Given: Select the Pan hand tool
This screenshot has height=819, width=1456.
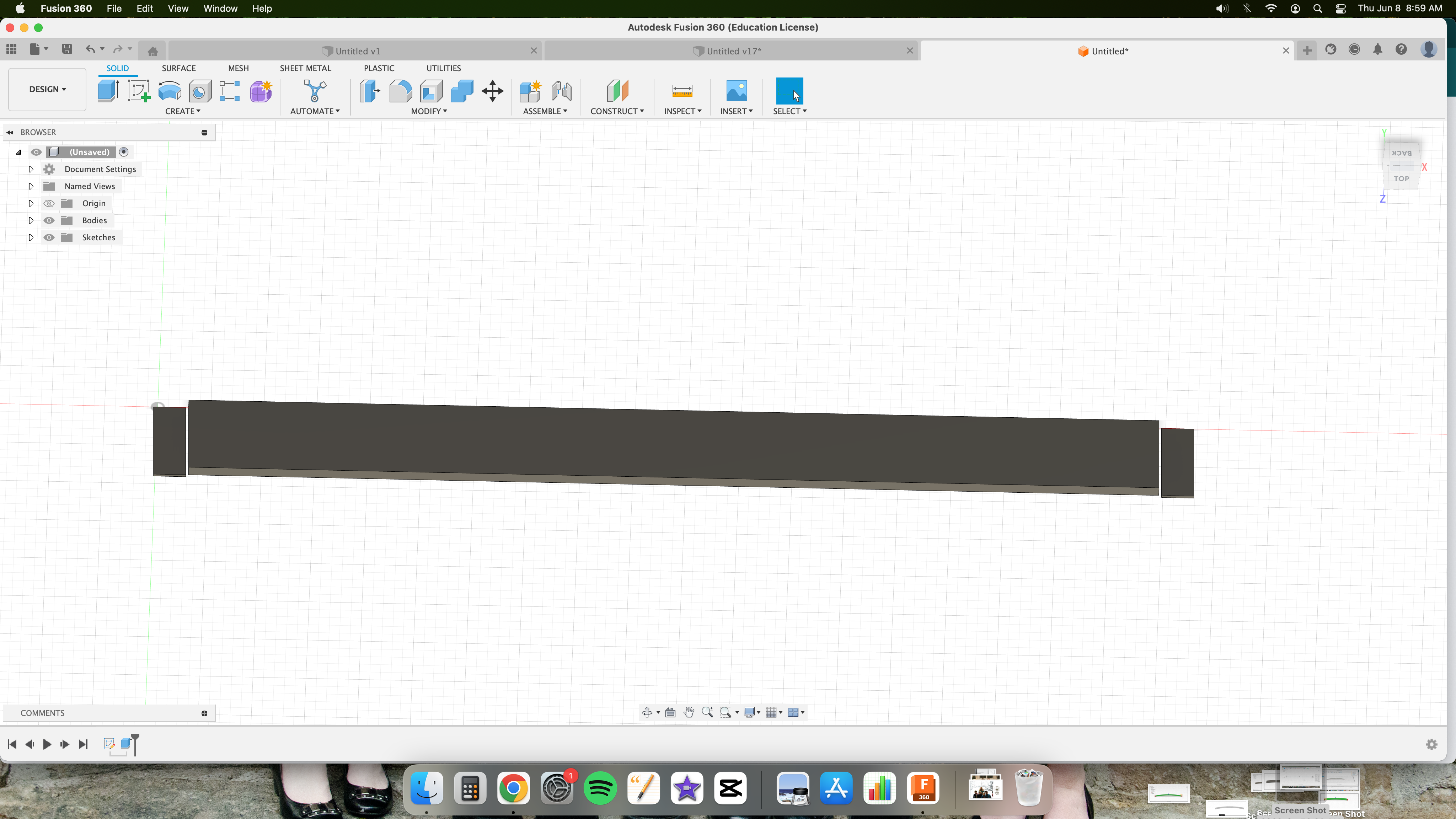Looking at the screenshot, I should (689, 712).
